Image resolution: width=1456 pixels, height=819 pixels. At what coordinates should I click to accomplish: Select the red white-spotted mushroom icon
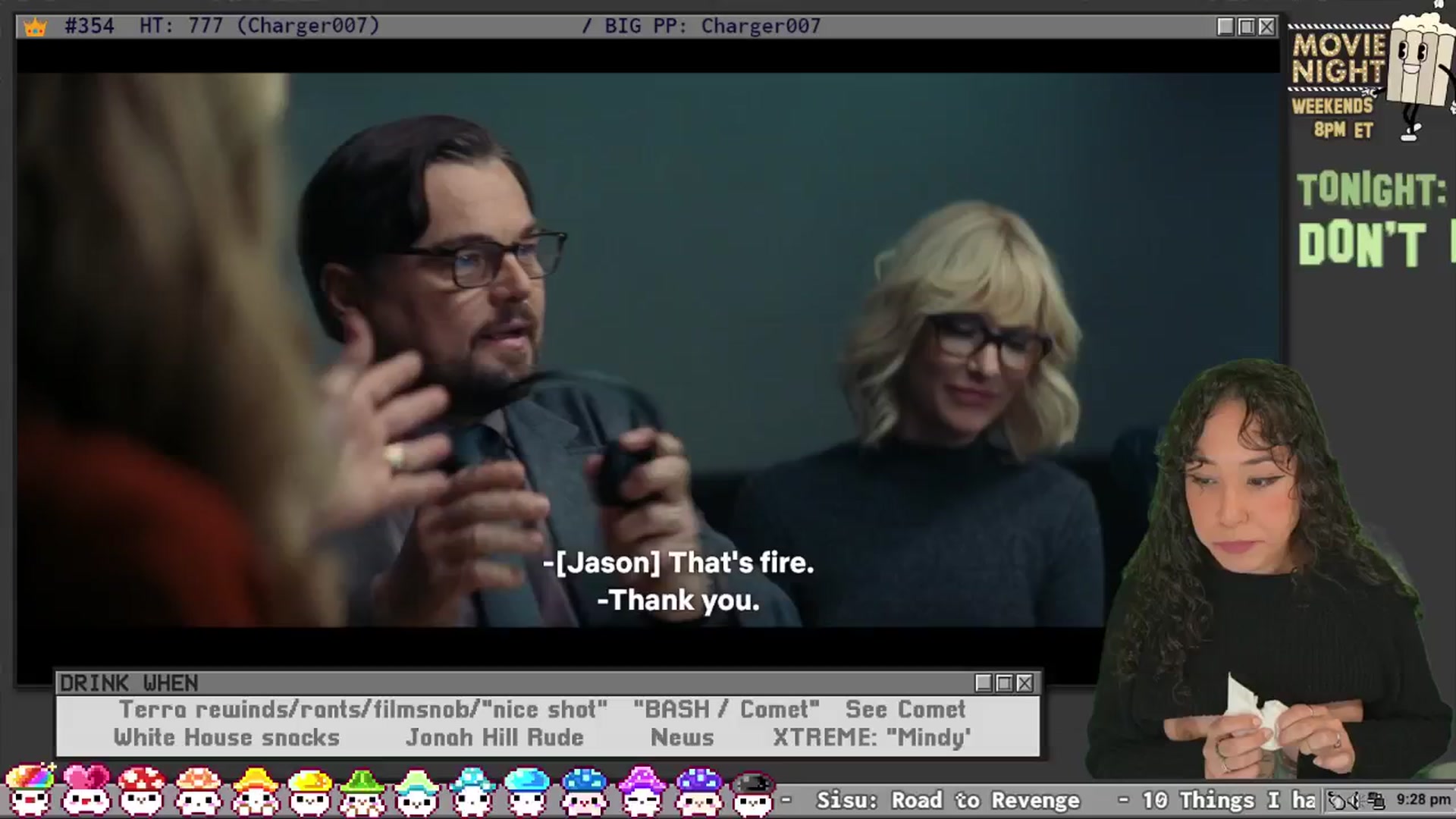[x=141, y=790]
